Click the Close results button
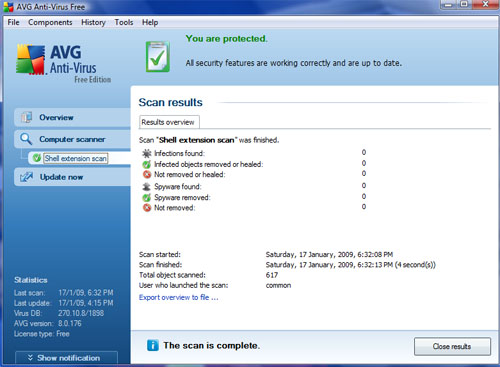 pyautogui.click(x=452, y=347)
